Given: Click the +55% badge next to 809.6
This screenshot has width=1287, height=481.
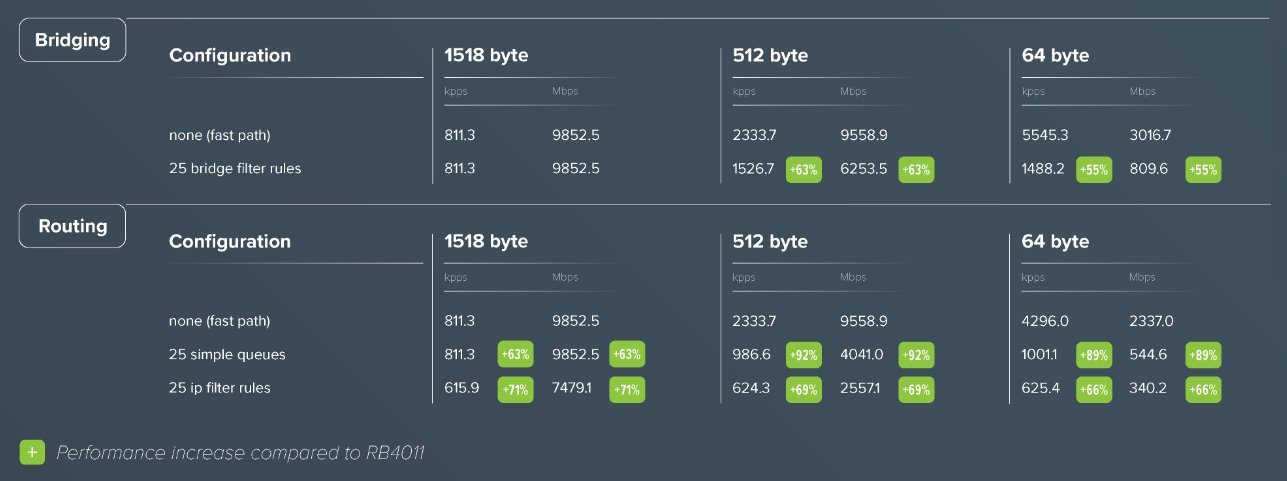Looking at the screenshot, I should click(x=1203, y=170).
